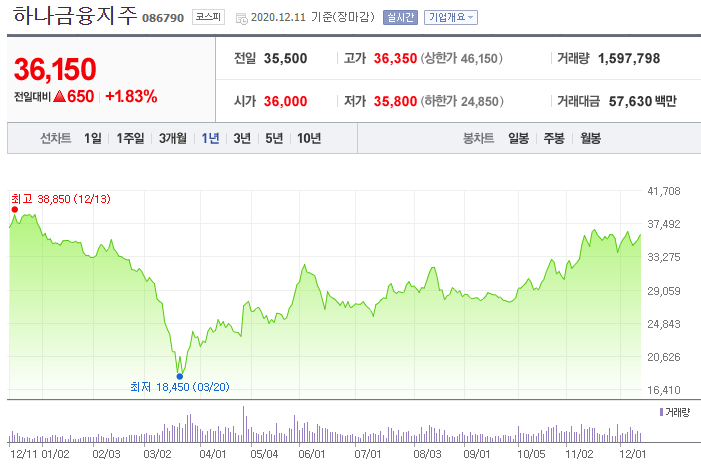This screenshot has width=701, height=466.
Task: Click the 24,843 y-axis label
Action: click(664, 324)
